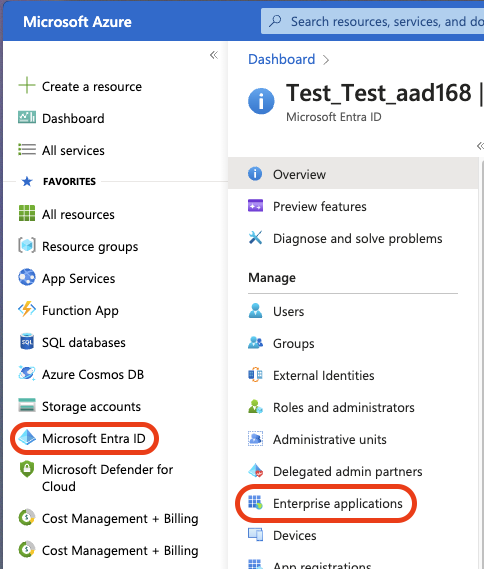Screen dimensions: 484x569
Task: Collapse the left portal sidebar with double chevron
Action: click(214, 55)
